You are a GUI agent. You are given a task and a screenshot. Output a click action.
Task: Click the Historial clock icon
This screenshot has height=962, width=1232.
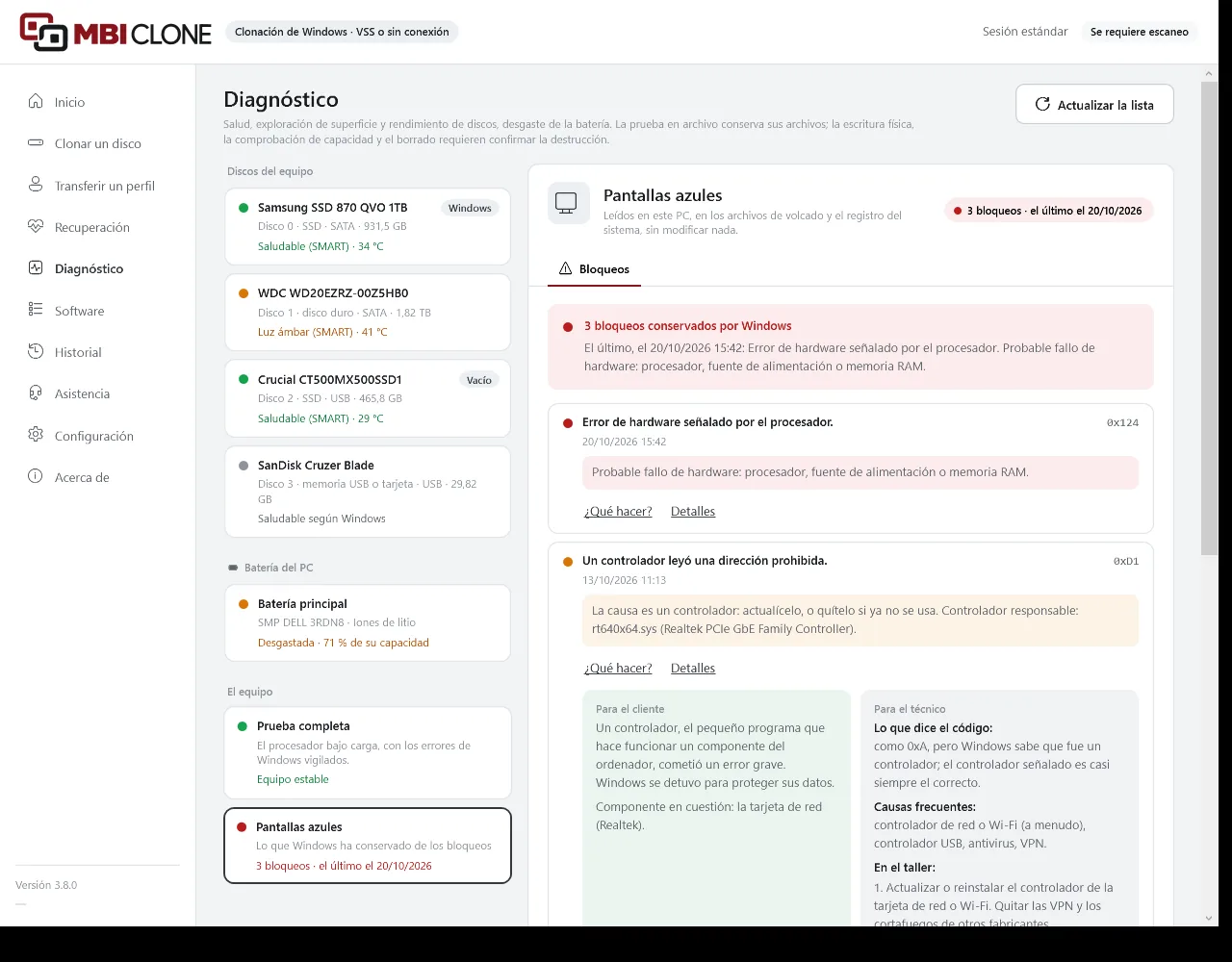pyautogui.click(x=36, y=351)
